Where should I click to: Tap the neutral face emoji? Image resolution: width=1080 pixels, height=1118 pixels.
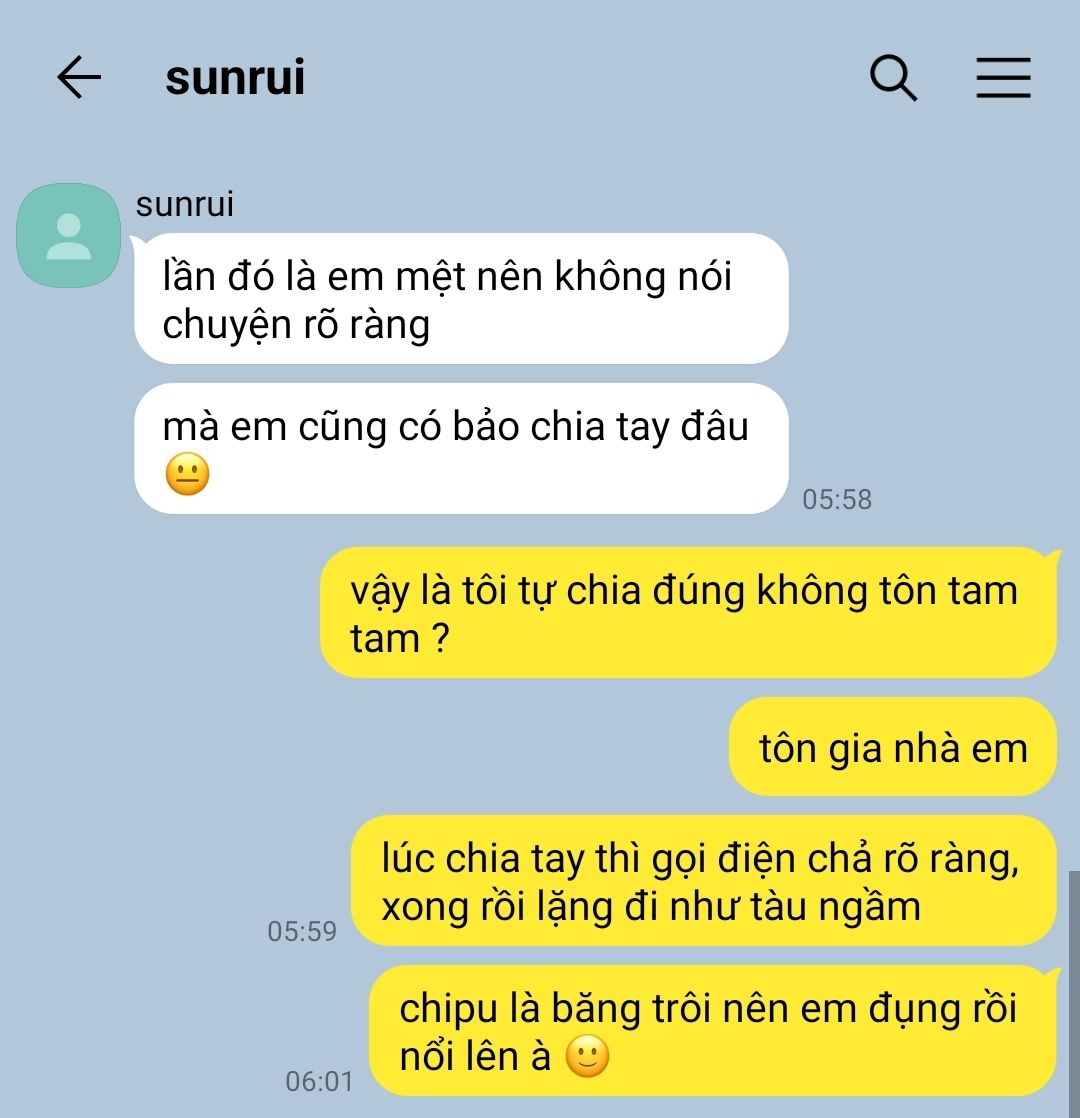tap(187, 474)
